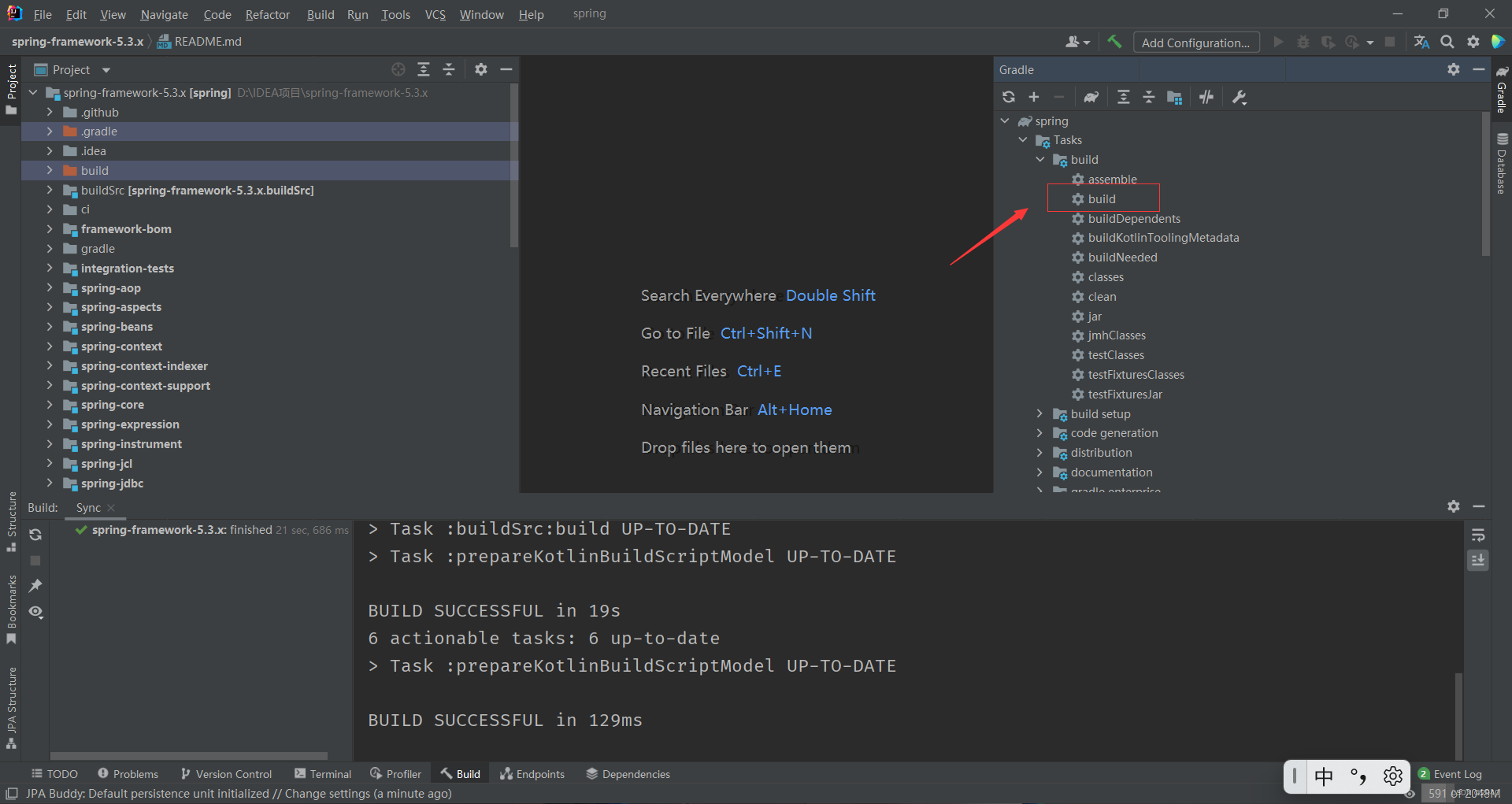Switch to the Terminal tab
This screenshot has width=1512, height=804.
click(323, 774)
